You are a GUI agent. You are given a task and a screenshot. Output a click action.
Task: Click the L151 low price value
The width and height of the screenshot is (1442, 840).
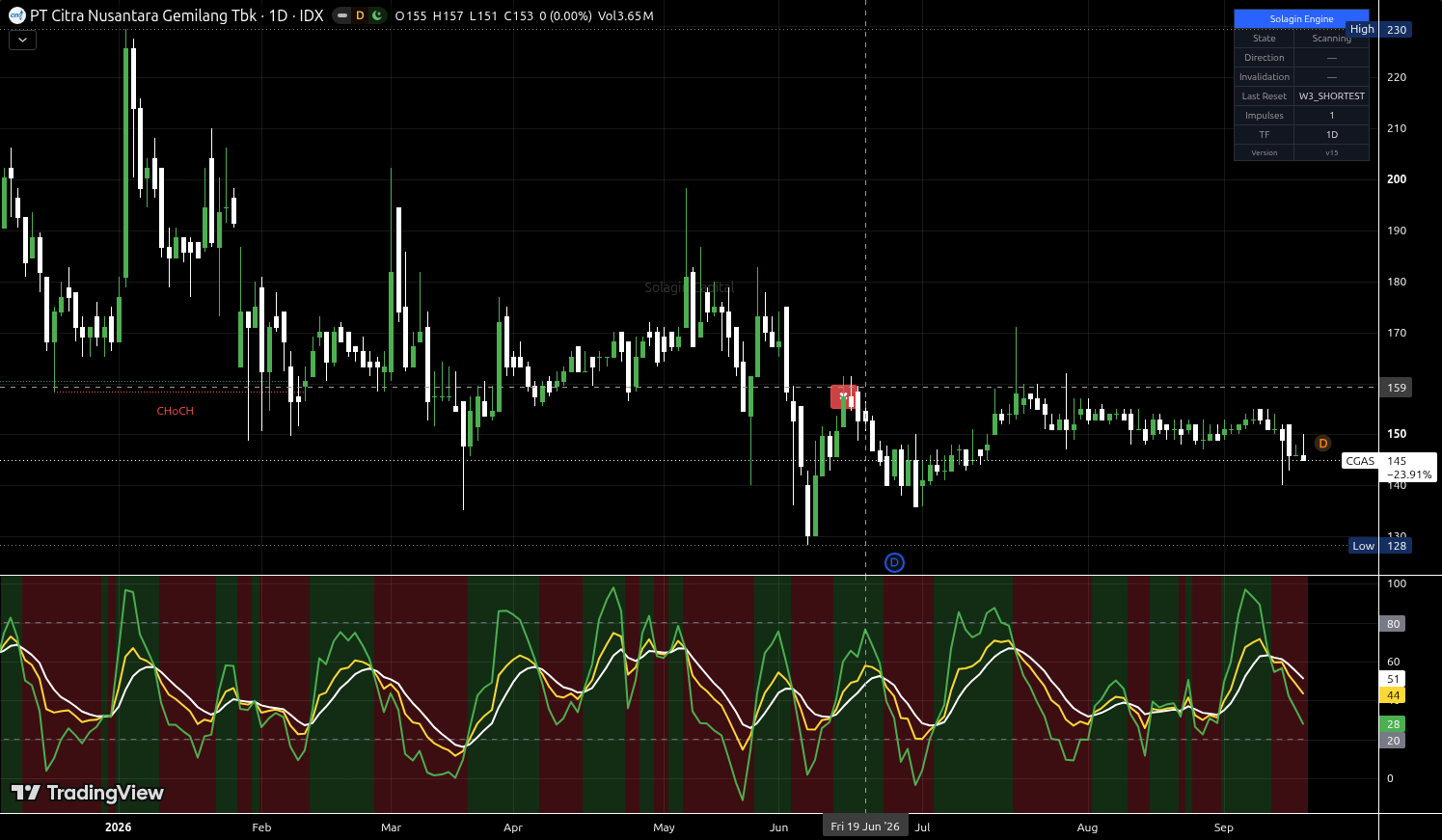tap(482, 15)
